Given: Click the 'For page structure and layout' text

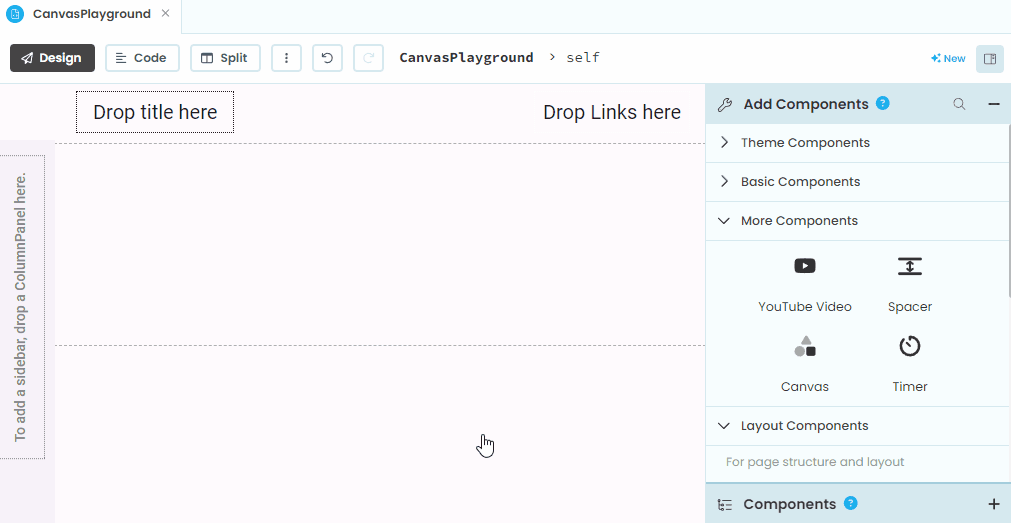Looking at the screenshot, I should [814, 462].
